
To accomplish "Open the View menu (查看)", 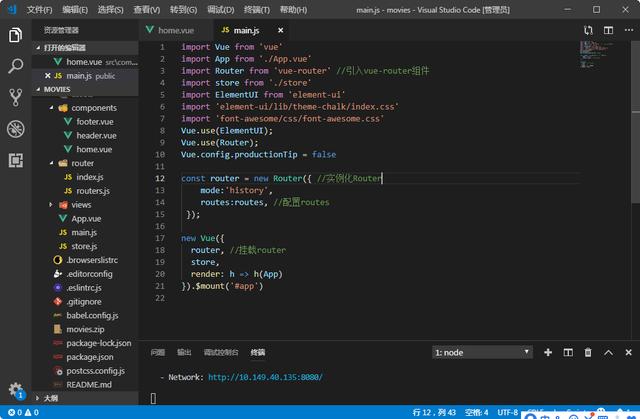I will (147, 9).
